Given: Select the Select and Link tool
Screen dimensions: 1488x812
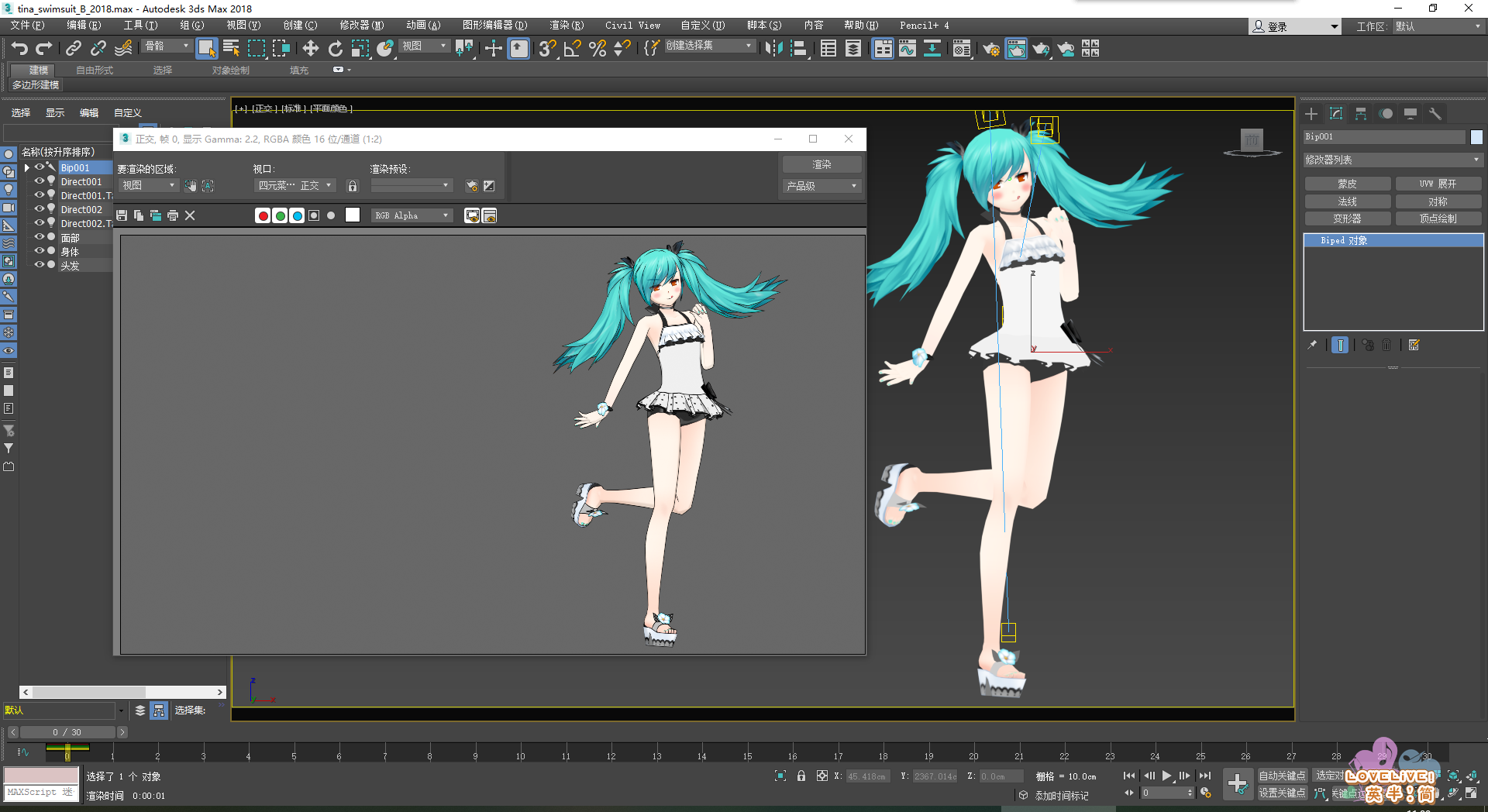Looking at the screenshot, I should 74,49.
